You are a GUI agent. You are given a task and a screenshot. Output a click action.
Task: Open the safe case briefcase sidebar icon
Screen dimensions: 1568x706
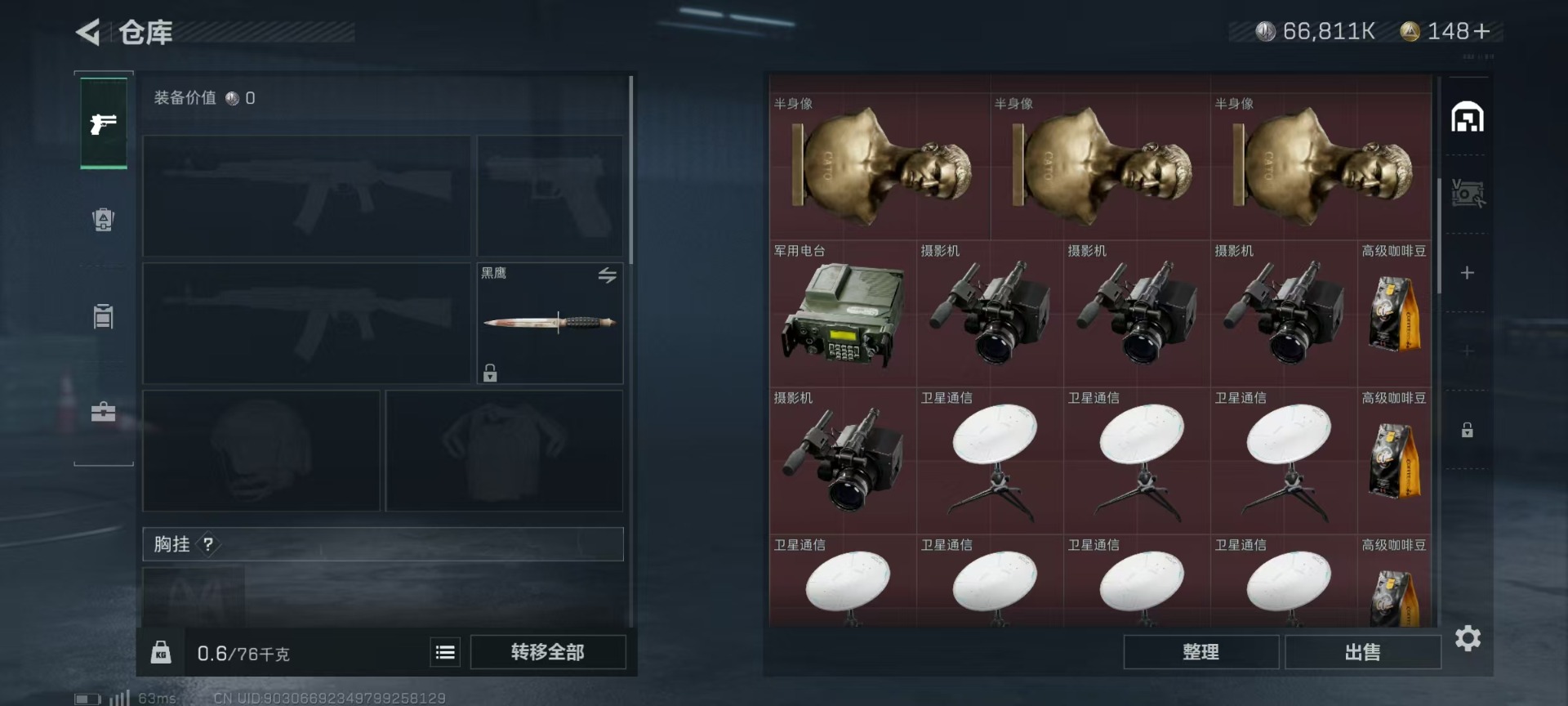(103, 411)
